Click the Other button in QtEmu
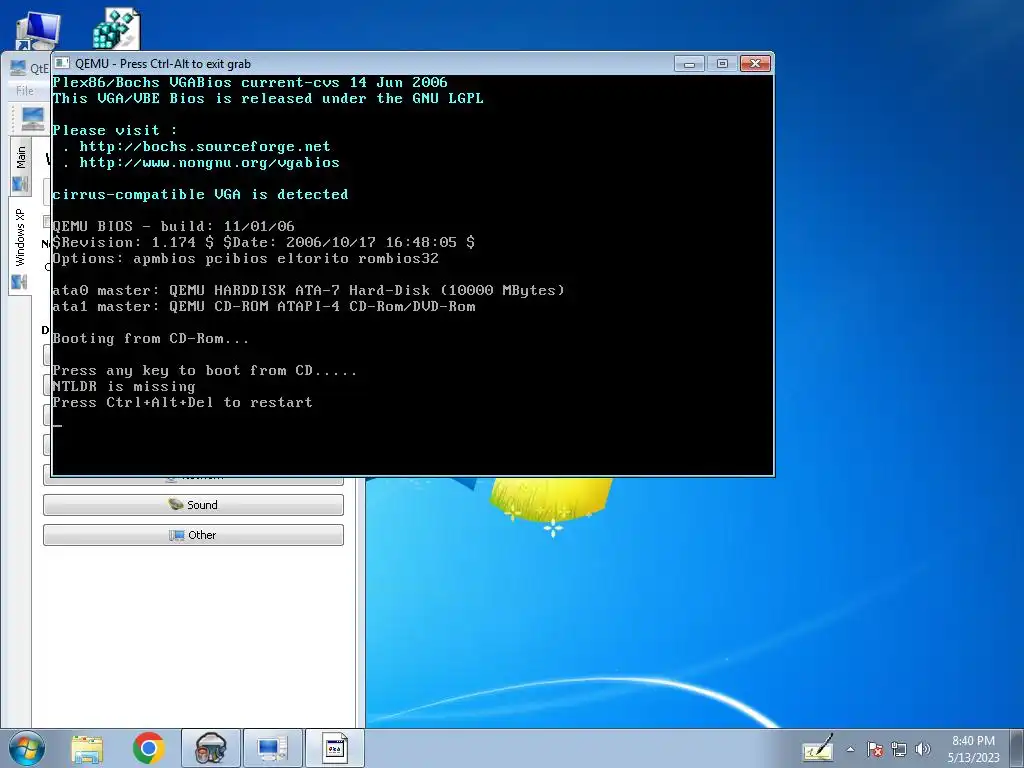Viewport: 1024px width, 768px height. 193,535
